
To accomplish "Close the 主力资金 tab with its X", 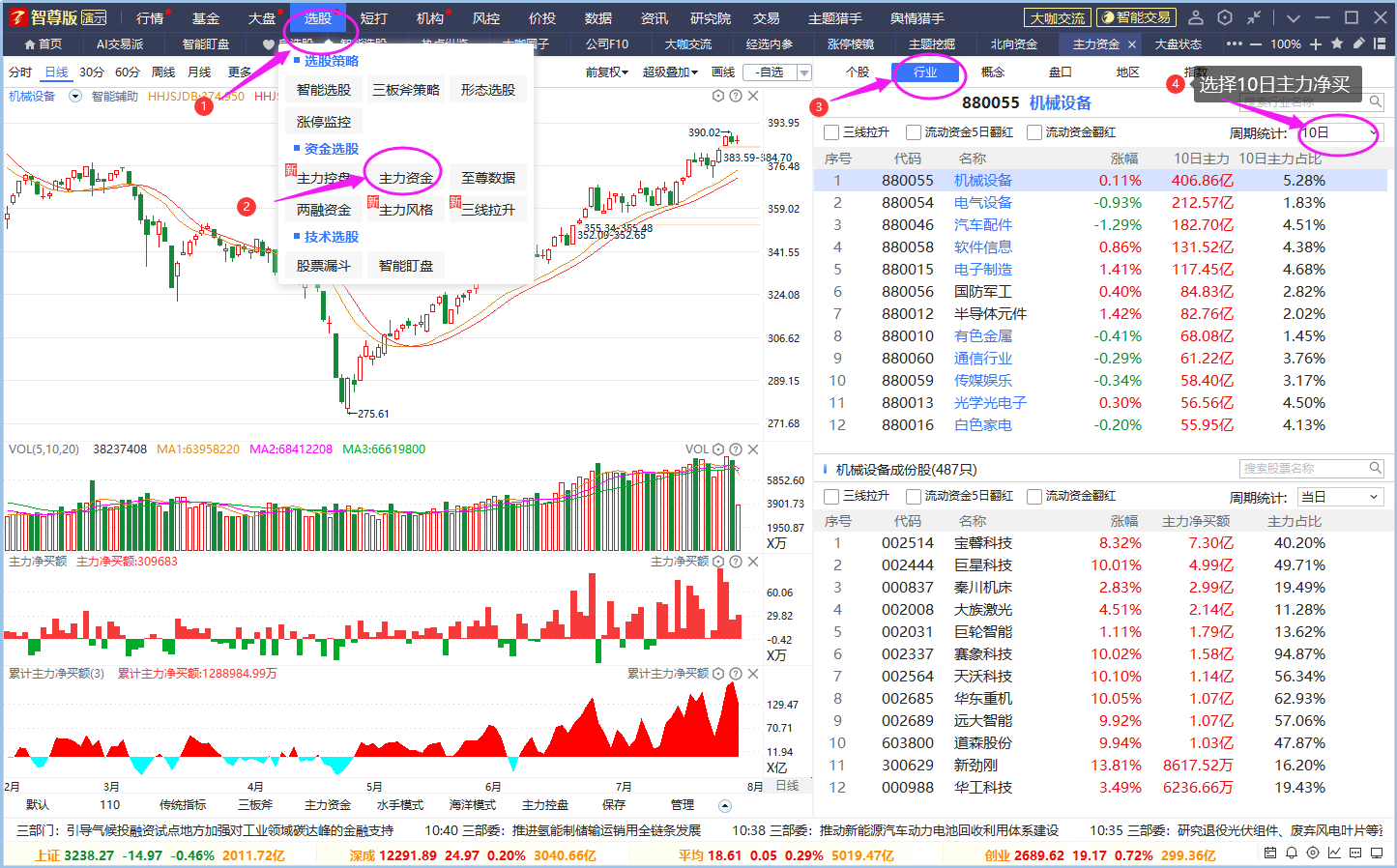I will (x=1133, y=43).
